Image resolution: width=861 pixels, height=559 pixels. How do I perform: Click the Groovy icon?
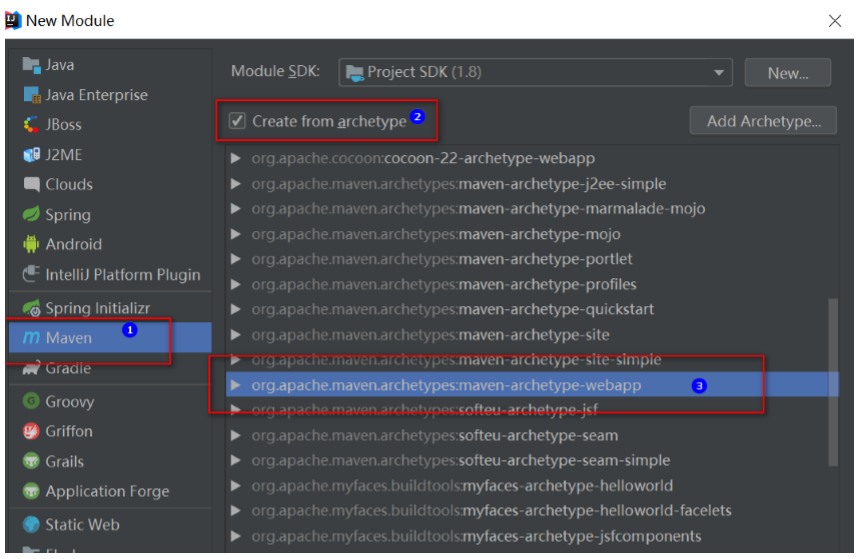click(31, 401)
